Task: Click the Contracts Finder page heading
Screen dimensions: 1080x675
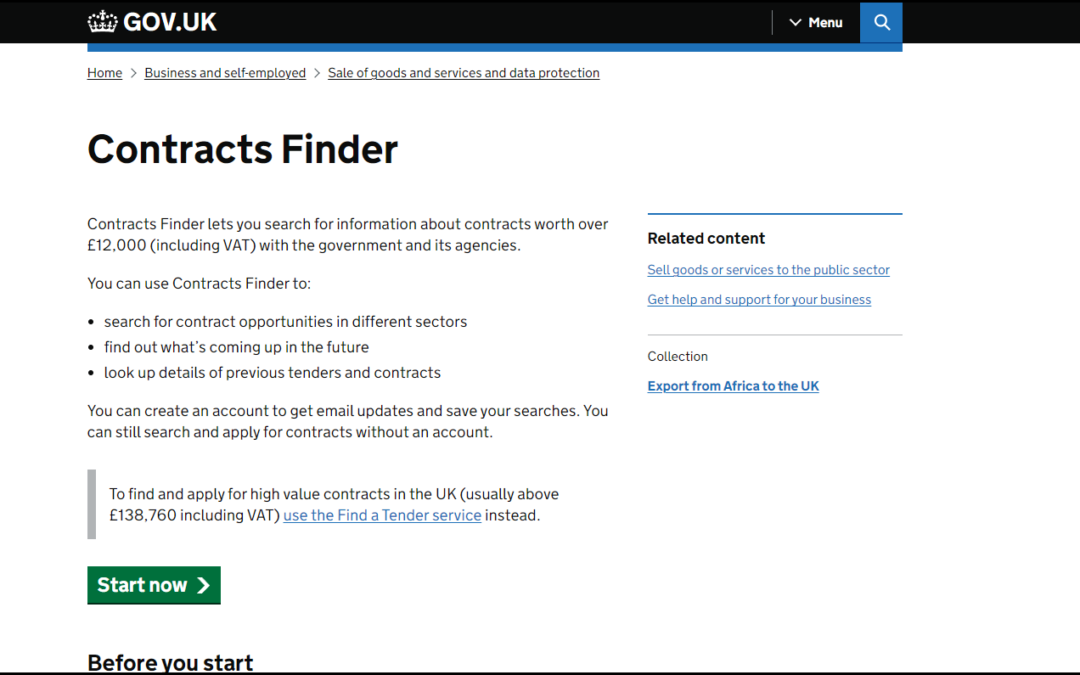Action: 242,149
